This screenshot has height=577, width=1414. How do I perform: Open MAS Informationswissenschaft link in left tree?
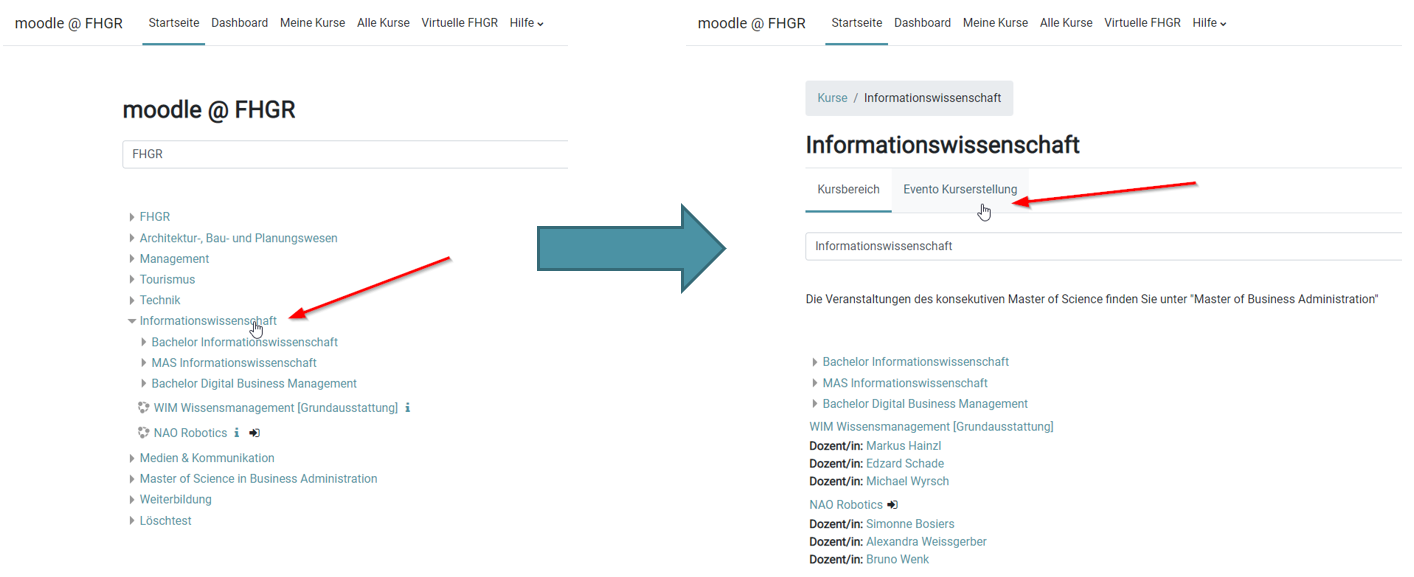(234, 363)
